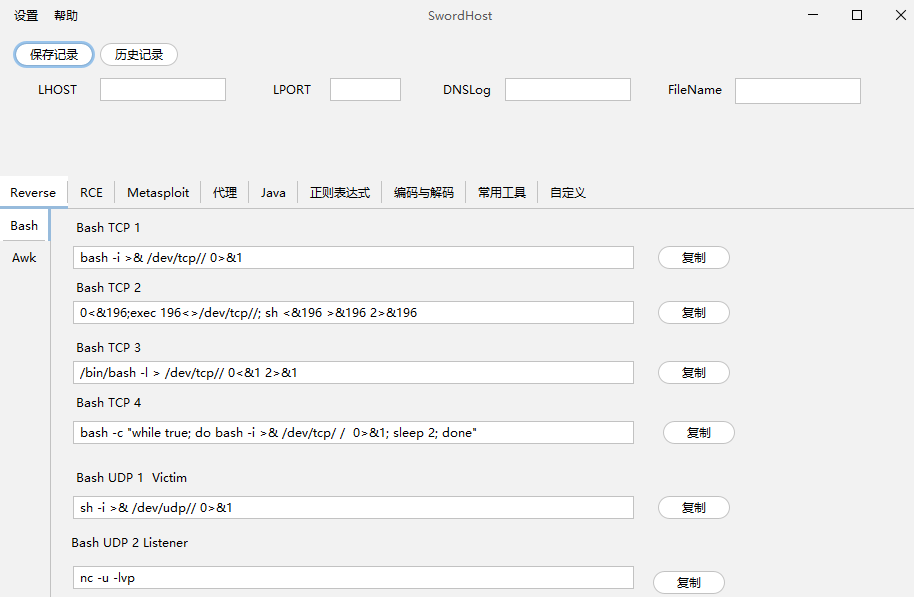The height and width of the screenshot is (597, 914).
Task: Click the Bash TCP 1 label
Action: coord(108,228)
